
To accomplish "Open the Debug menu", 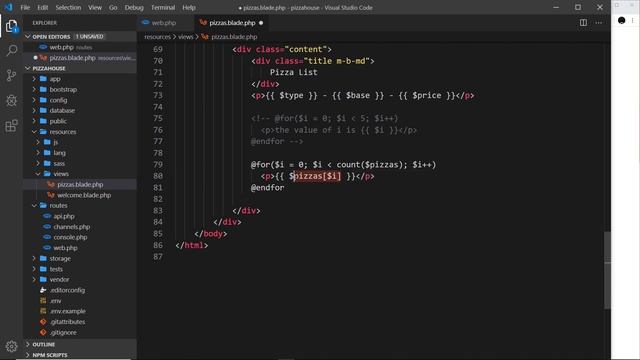I will point(134,7).
